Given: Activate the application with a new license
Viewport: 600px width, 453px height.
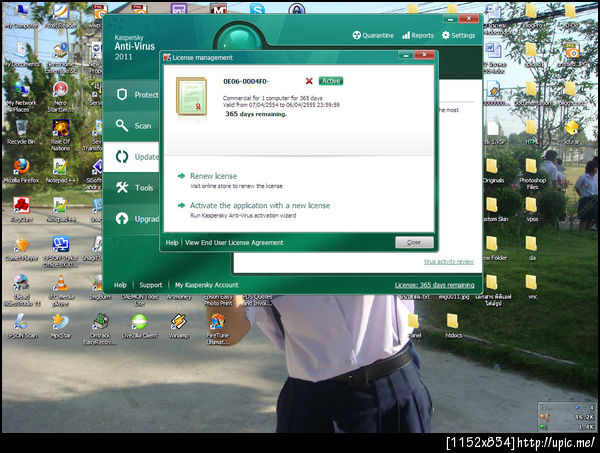Looking at the screenshot, I should (260, 205).
